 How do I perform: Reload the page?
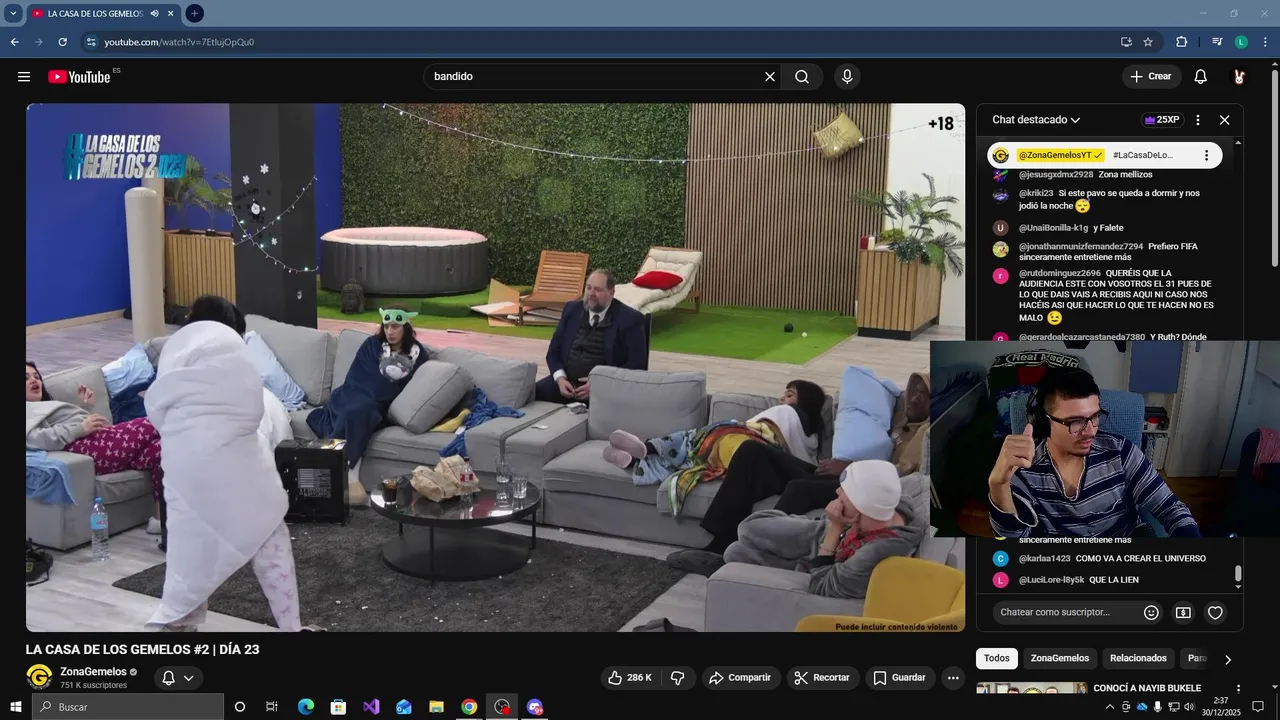tap(62, 42)
